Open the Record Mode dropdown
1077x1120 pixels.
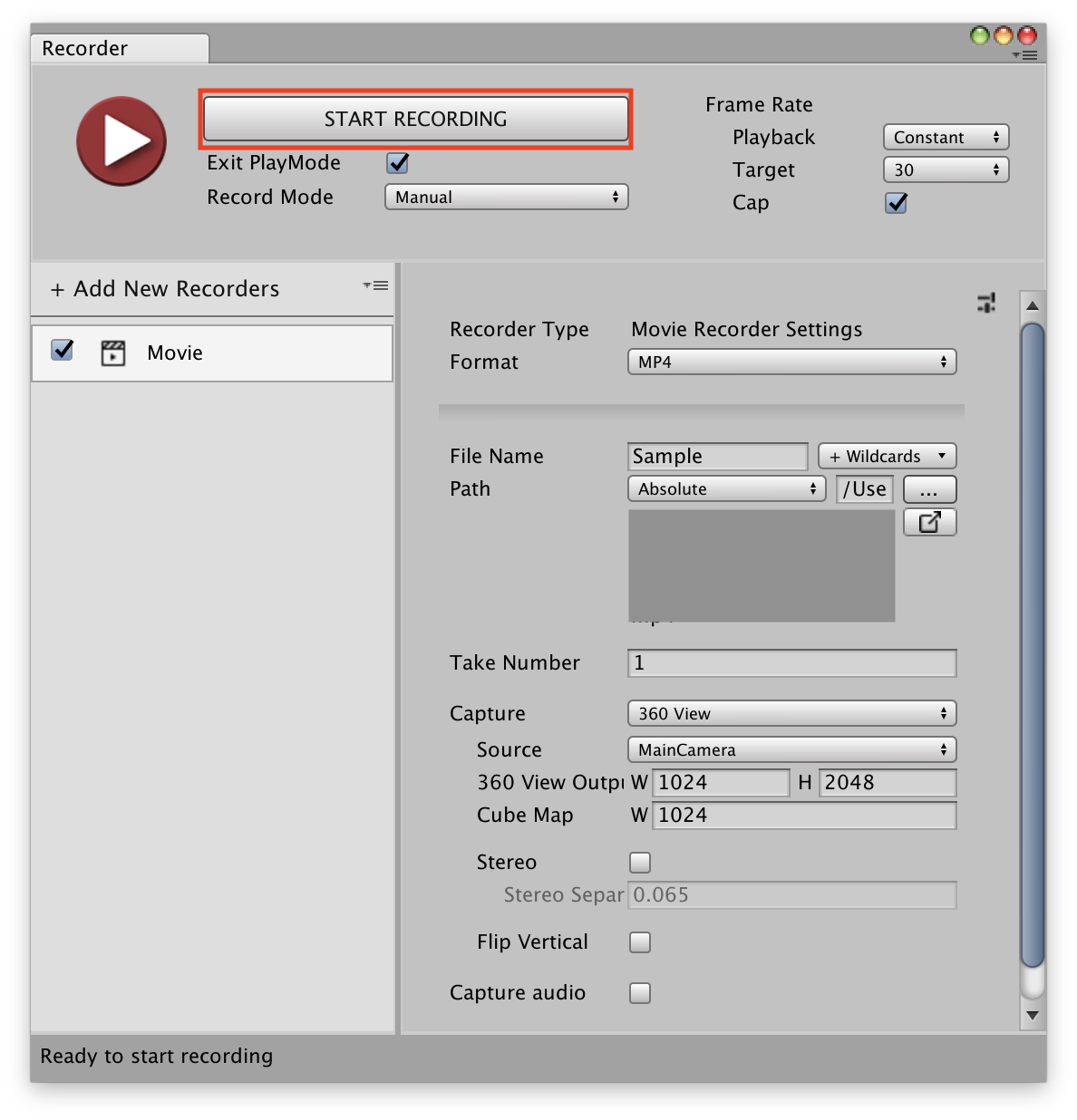click(x=506, y=198)
